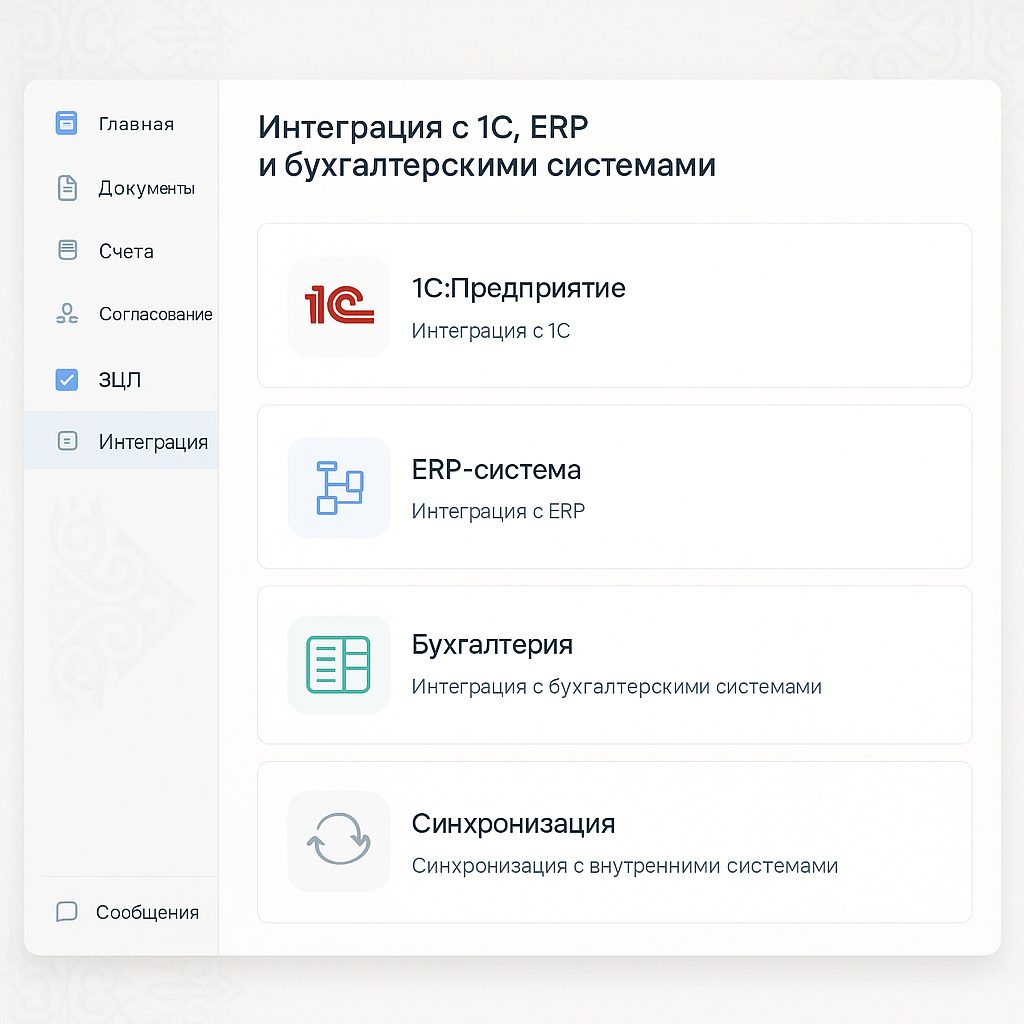Image resolution: width=1024 pixels, height=1024 pixels.
Task: Click 'Синхронизация с внутренними системами' description
Action: (x=625, y=865)
